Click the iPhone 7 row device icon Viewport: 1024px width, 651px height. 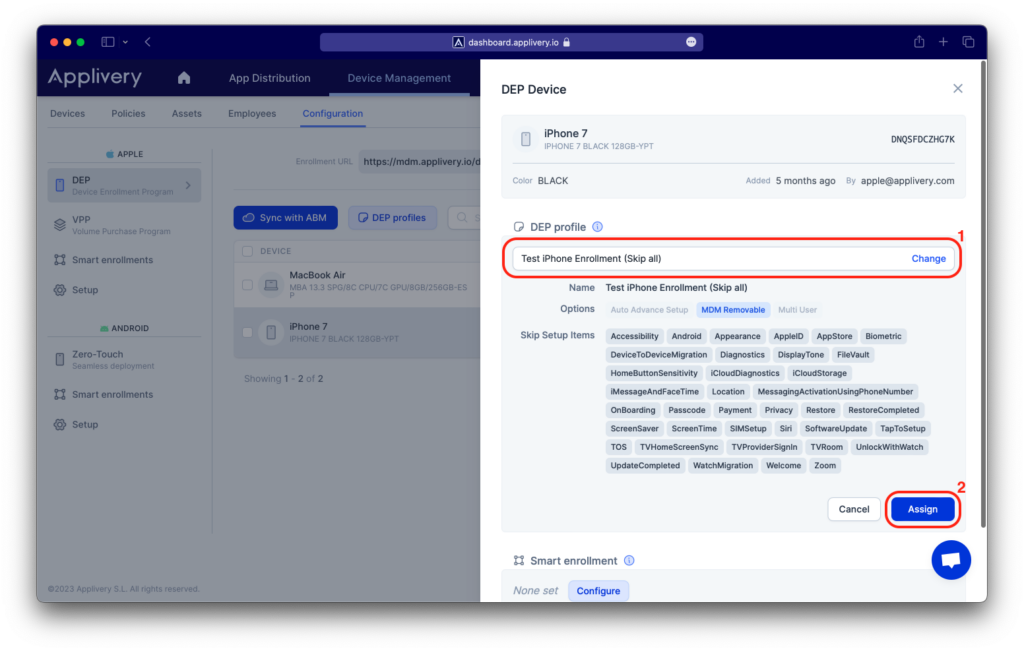[x=271, y=332]
